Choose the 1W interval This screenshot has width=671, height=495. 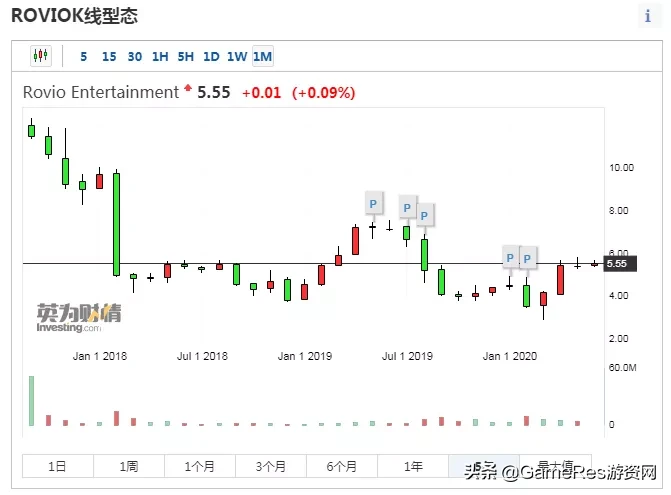pos(237,56)
